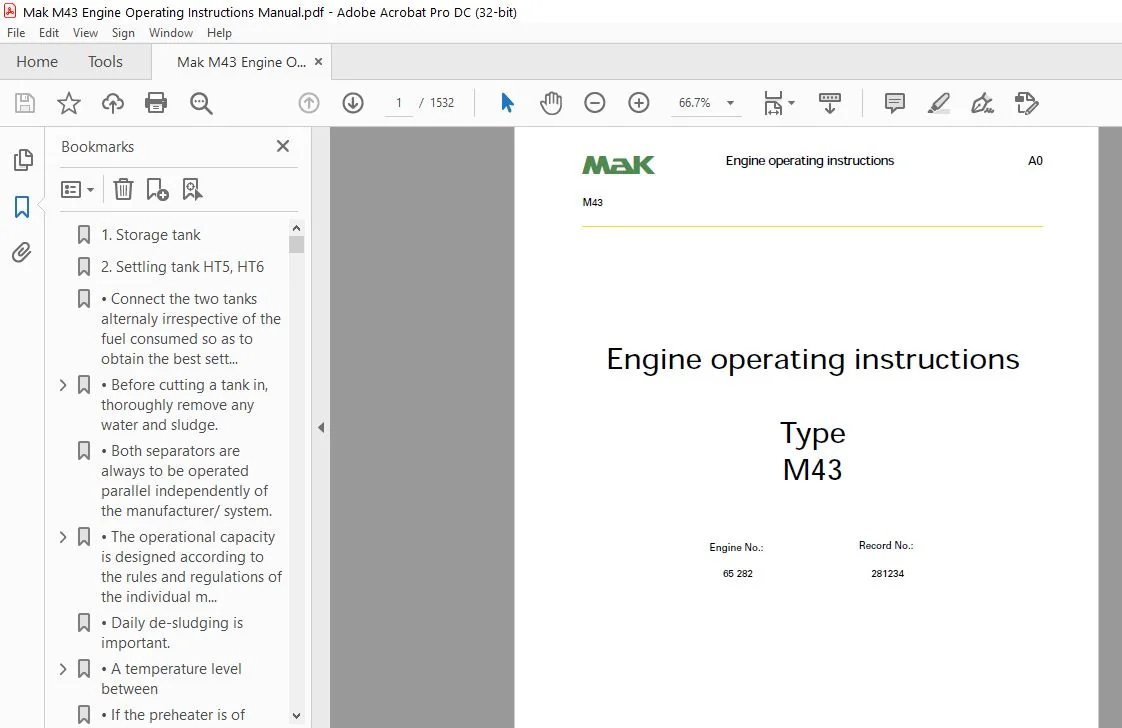Switch to the Tools tab
This screenshot has height=728, width=1122.
105,62
